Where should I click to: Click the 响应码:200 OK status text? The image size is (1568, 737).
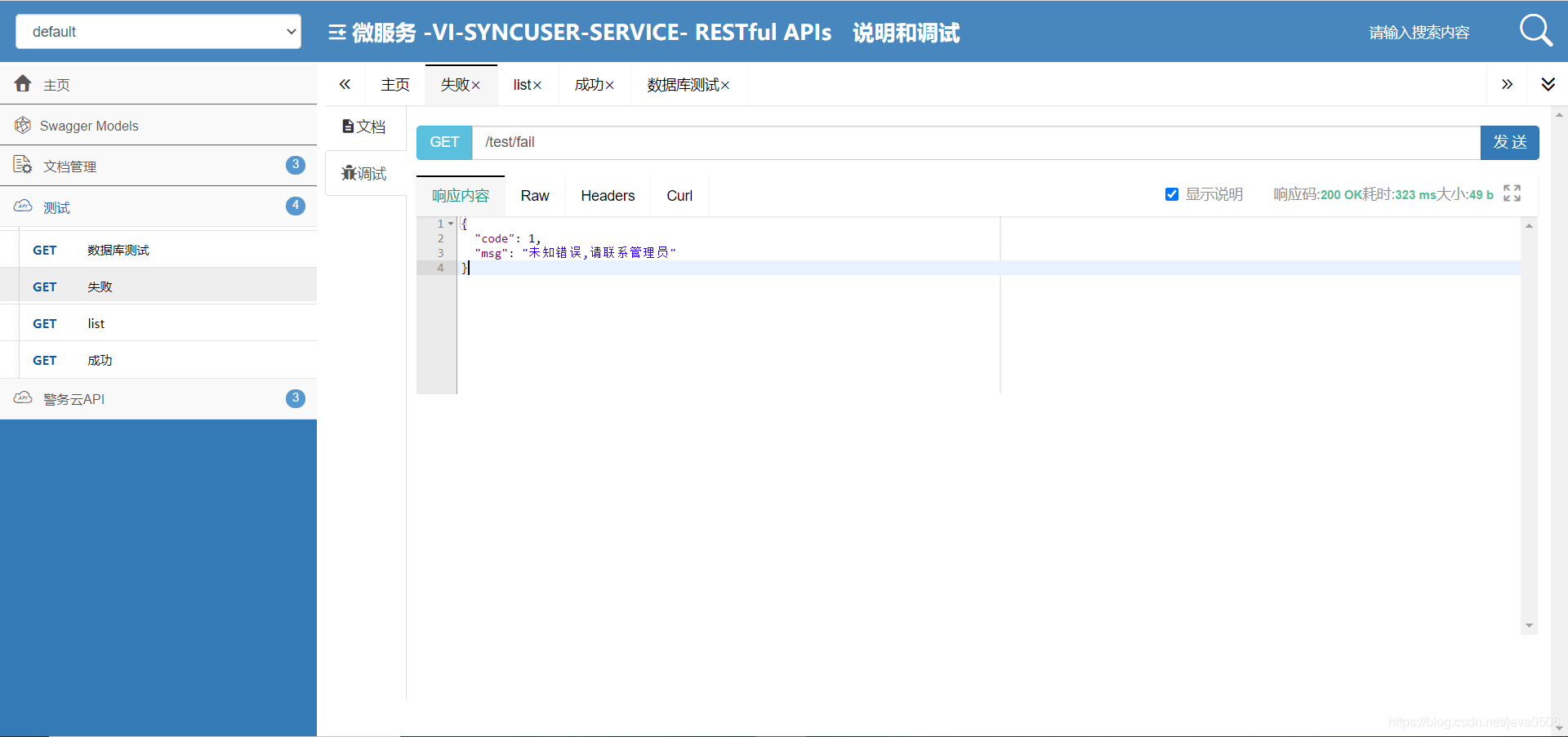click(x=1317, y=194)
